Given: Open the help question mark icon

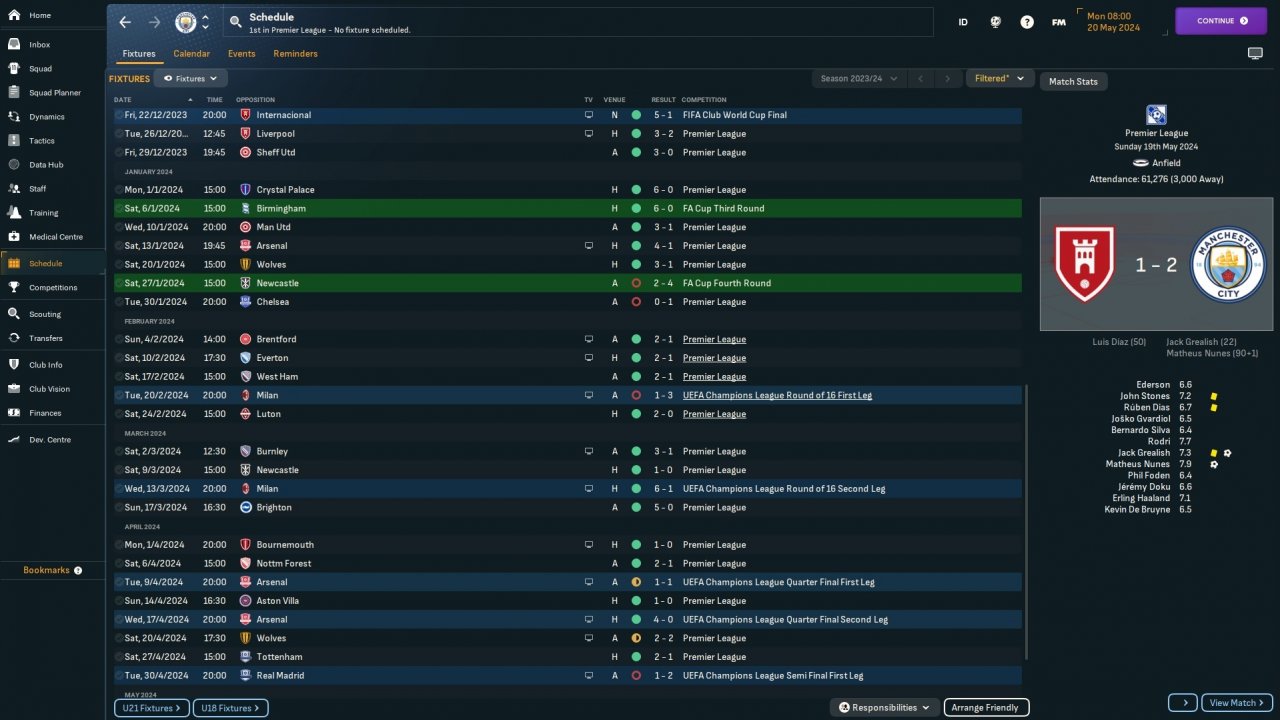Looking at the screenshot, I should (x=1027, y=21).
